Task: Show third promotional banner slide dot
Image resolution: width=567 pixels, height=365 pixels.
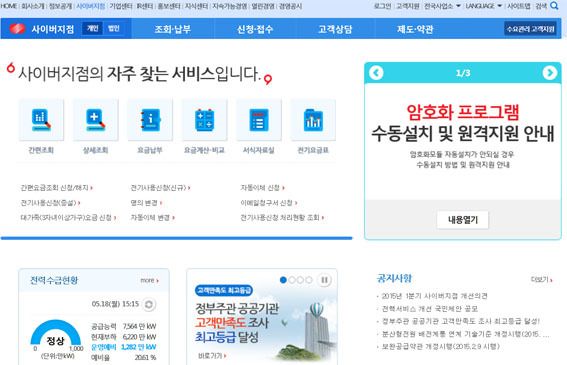Action: pyautogui.click(x=300, y=280)
